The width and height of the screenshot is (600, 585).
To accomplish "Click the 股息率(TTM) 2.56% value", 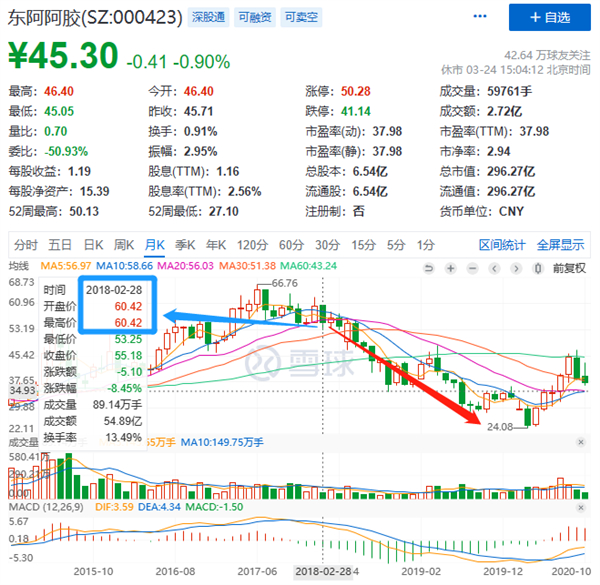I will tap(245, 191).
